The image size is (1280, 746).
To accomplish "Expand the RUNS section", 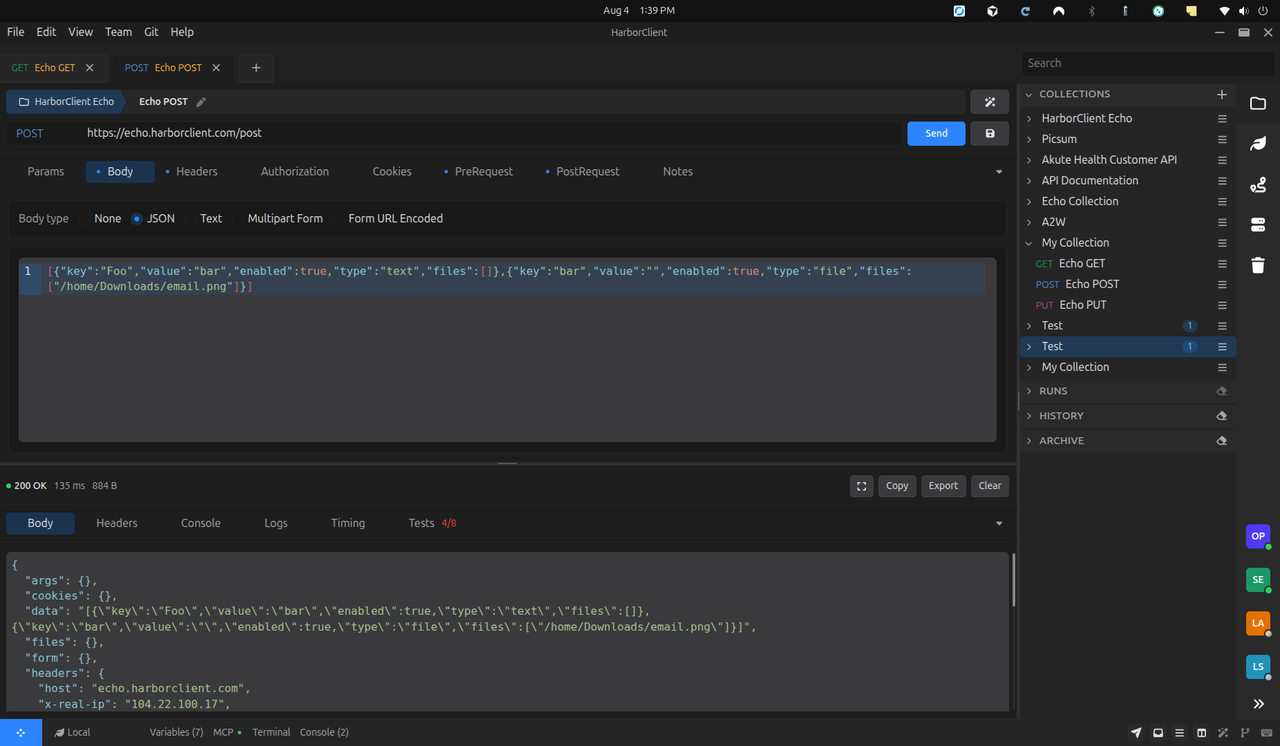I will click(1029, 391).
